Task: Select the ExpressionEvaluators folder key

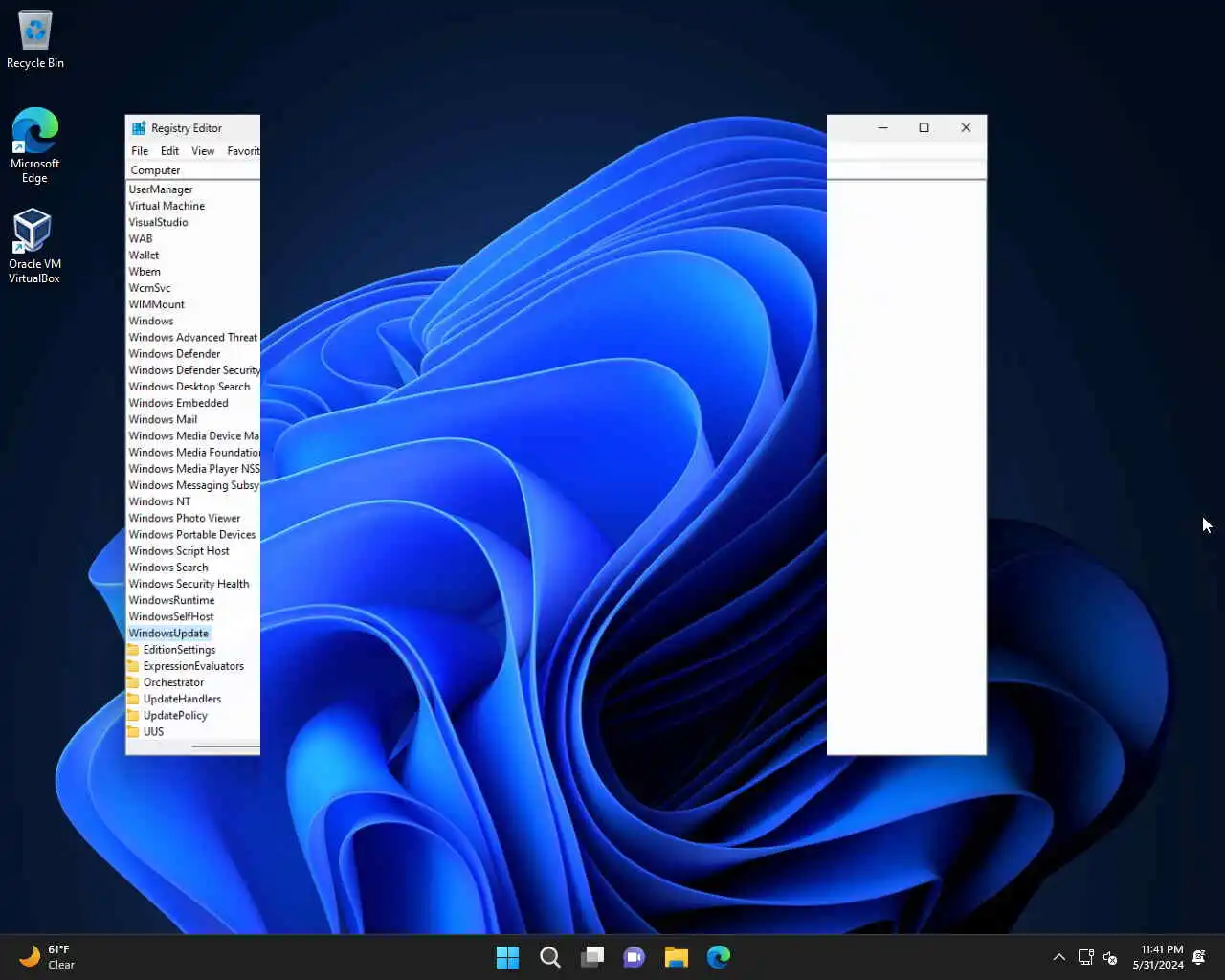Action: [193, 666]
